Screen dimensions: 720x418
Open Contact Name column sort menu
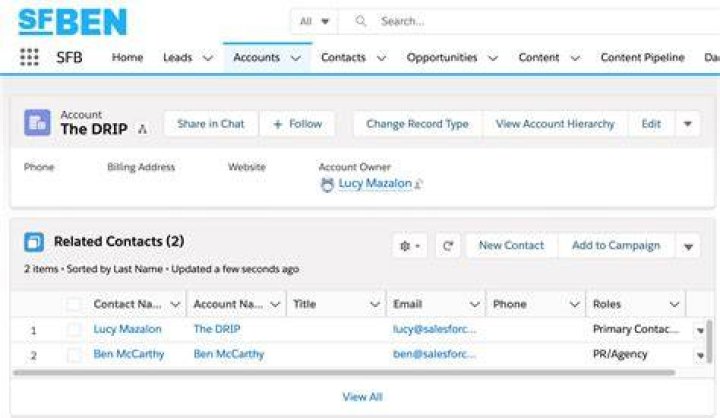coord(175,304)
